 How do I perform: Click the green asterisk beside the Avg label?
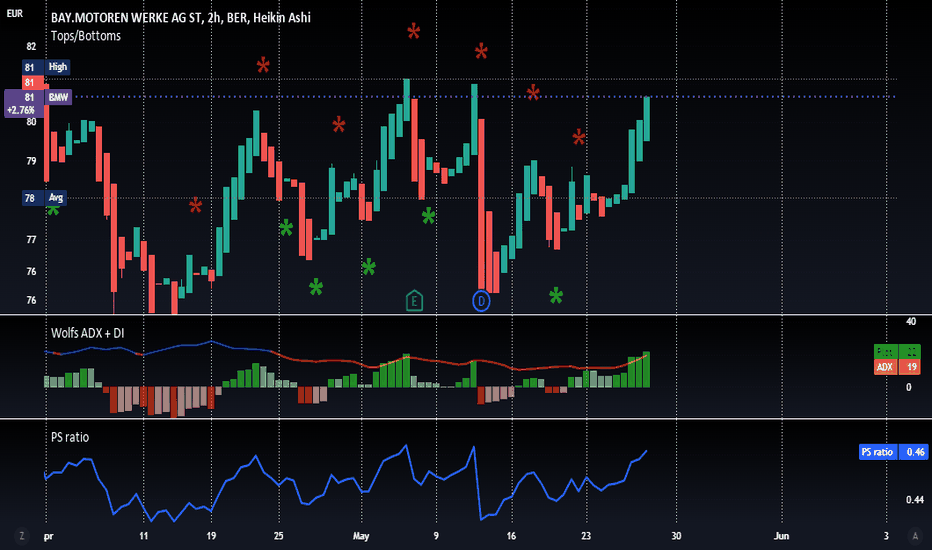tap(53, 209)
